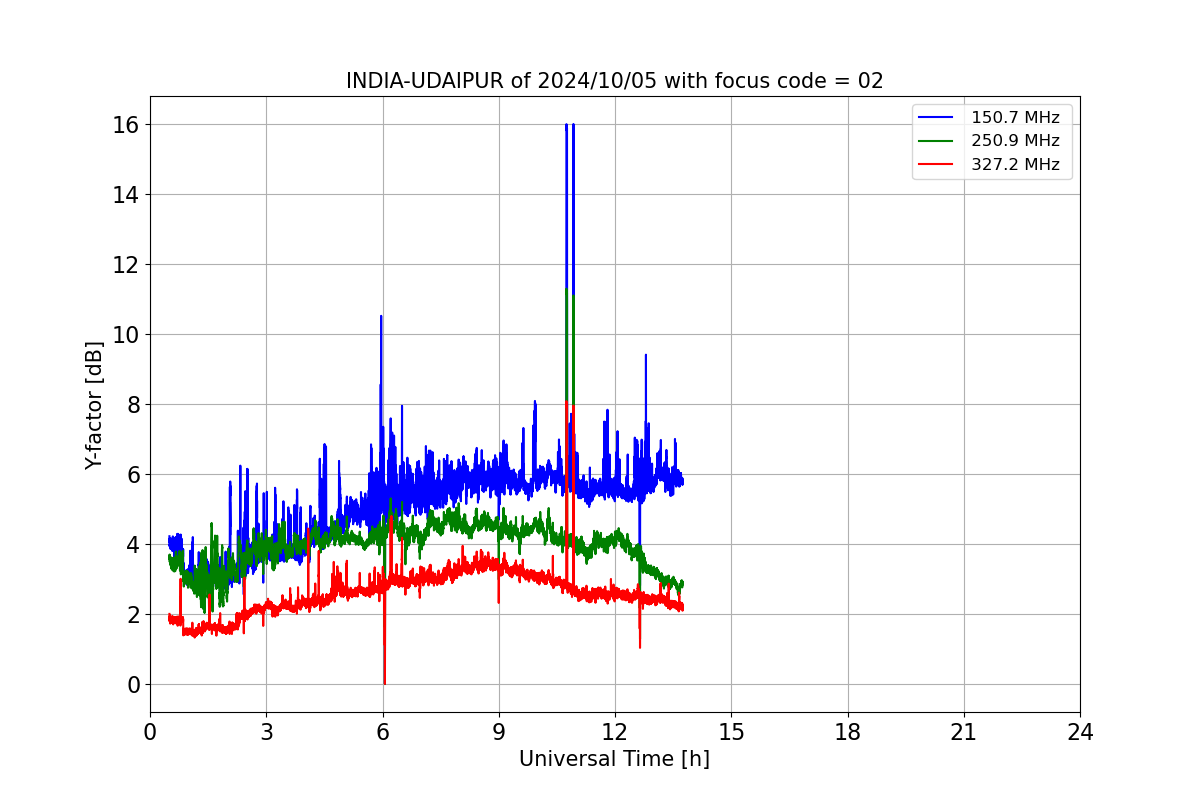Click the y-axis tick label 14
This screenshot has height=800, width=1200.
[127, 195]
